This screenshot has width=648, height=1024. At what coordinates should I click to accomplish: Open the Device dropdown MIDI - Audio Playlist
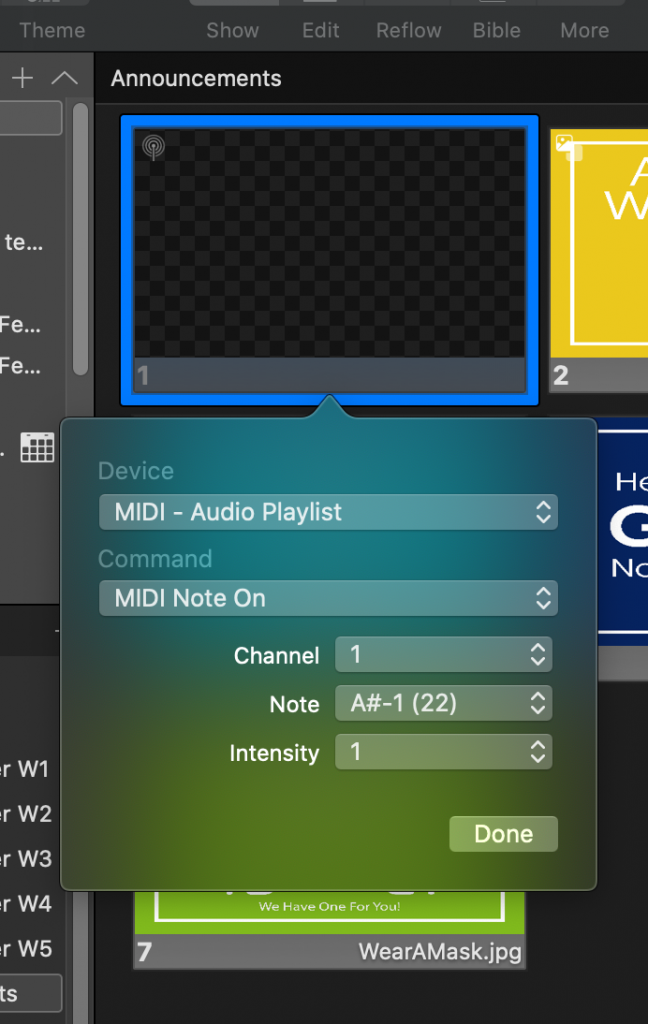pyautogui.click(x=328, y=512)
